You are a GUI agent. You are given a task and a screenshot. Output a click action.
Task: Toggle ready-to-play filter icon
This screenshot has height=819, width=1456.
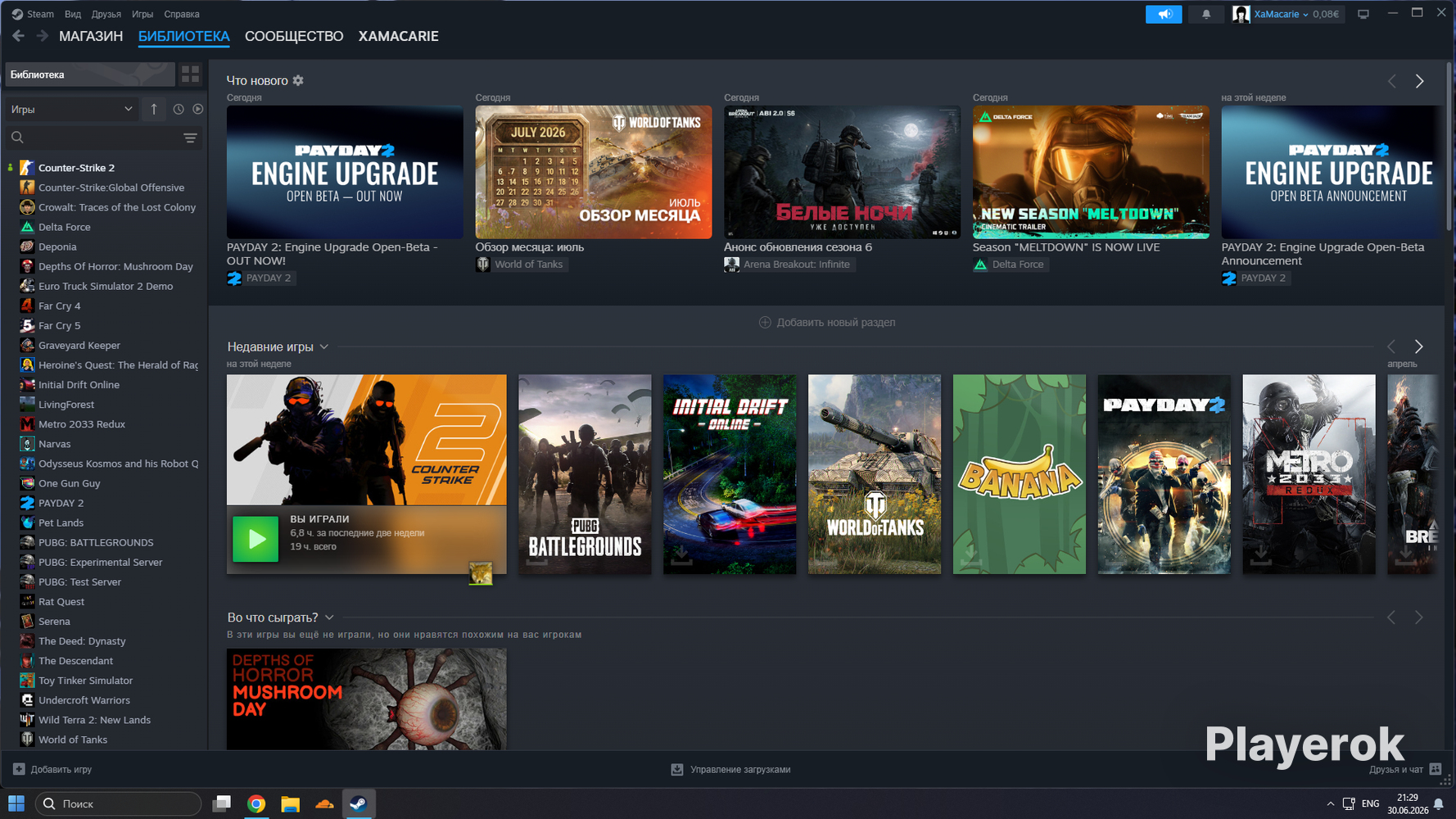coord(198,109)
